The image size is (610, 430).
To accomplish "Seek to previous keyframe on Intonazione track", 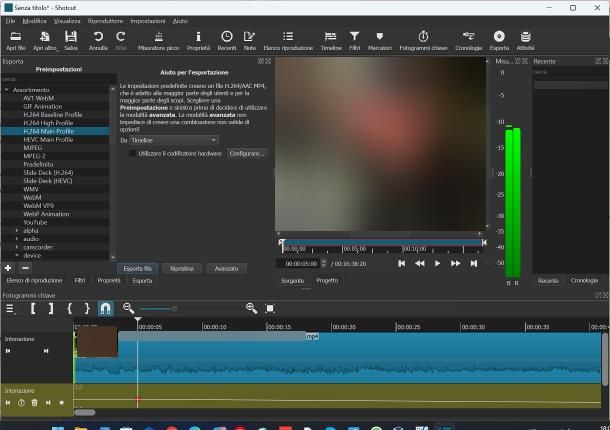I will tap(8, 403).
